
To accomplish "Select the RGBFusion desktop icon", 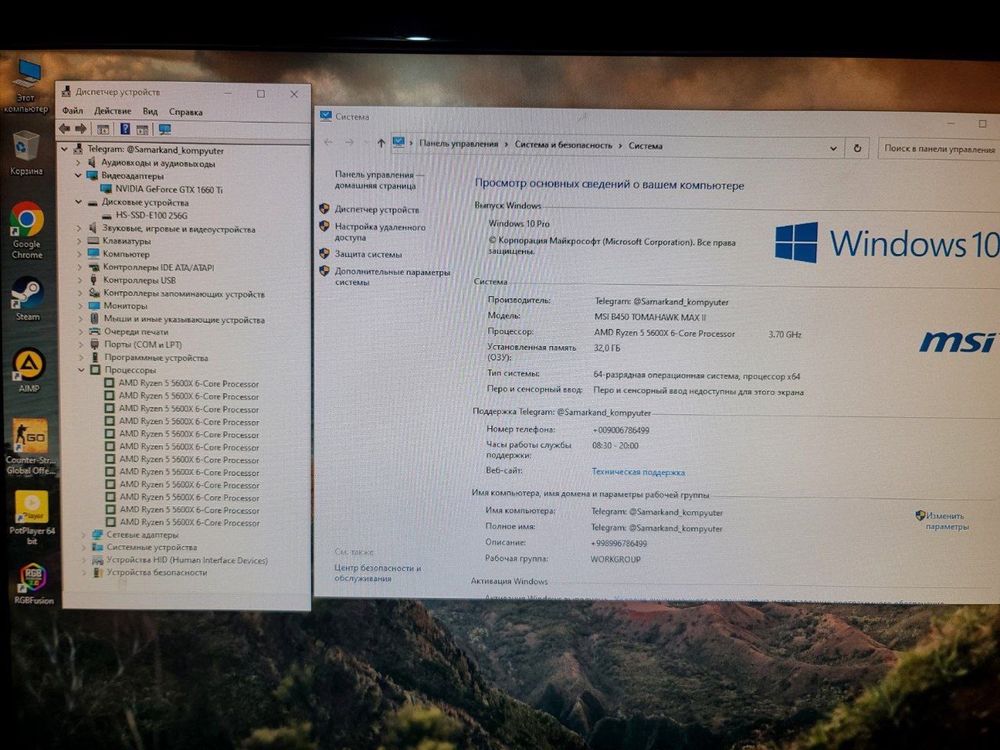I will click(33, 583).
